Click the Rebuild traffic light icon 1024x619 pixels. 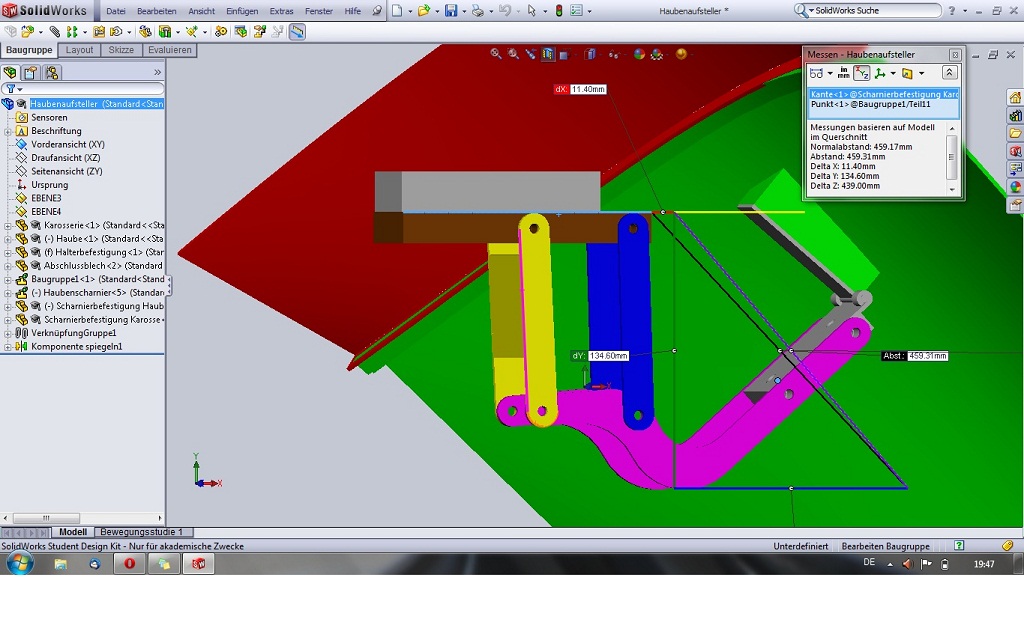tap(558, 10)
